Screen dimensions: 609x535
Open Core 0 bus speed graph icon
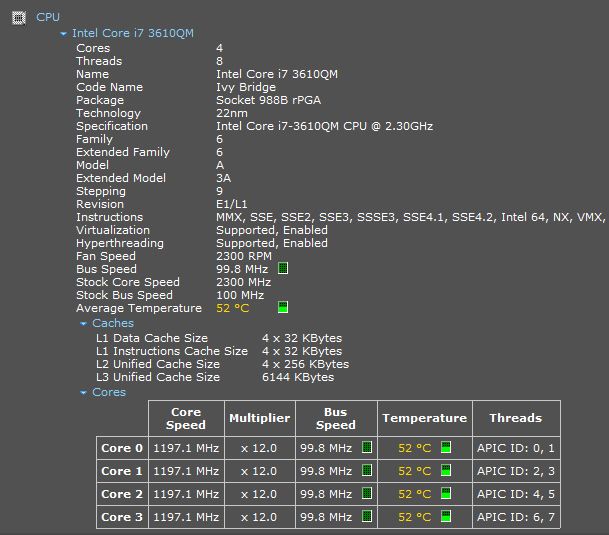pos(367,447)
